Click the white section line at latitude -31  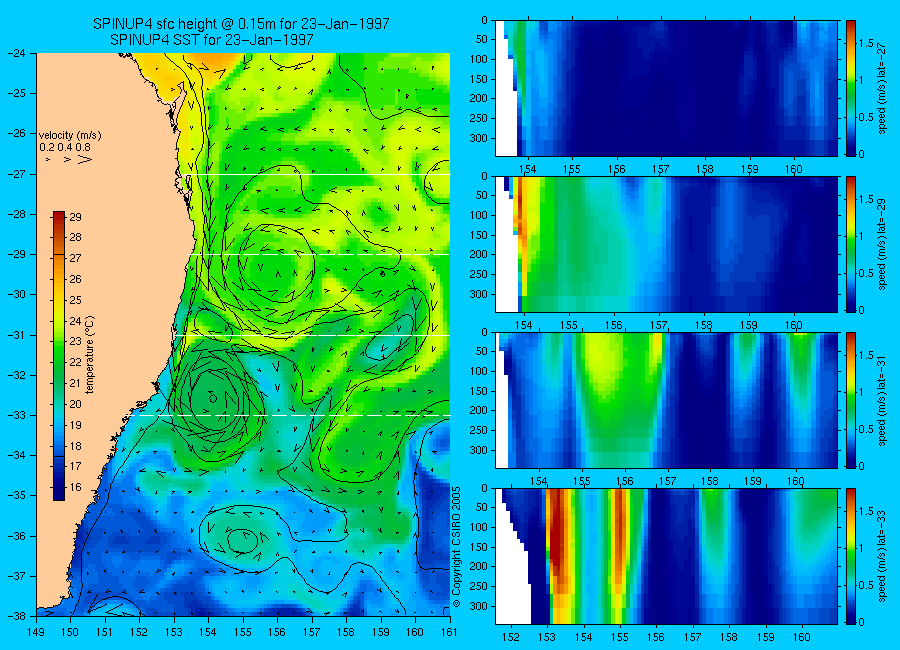point(313,335)
